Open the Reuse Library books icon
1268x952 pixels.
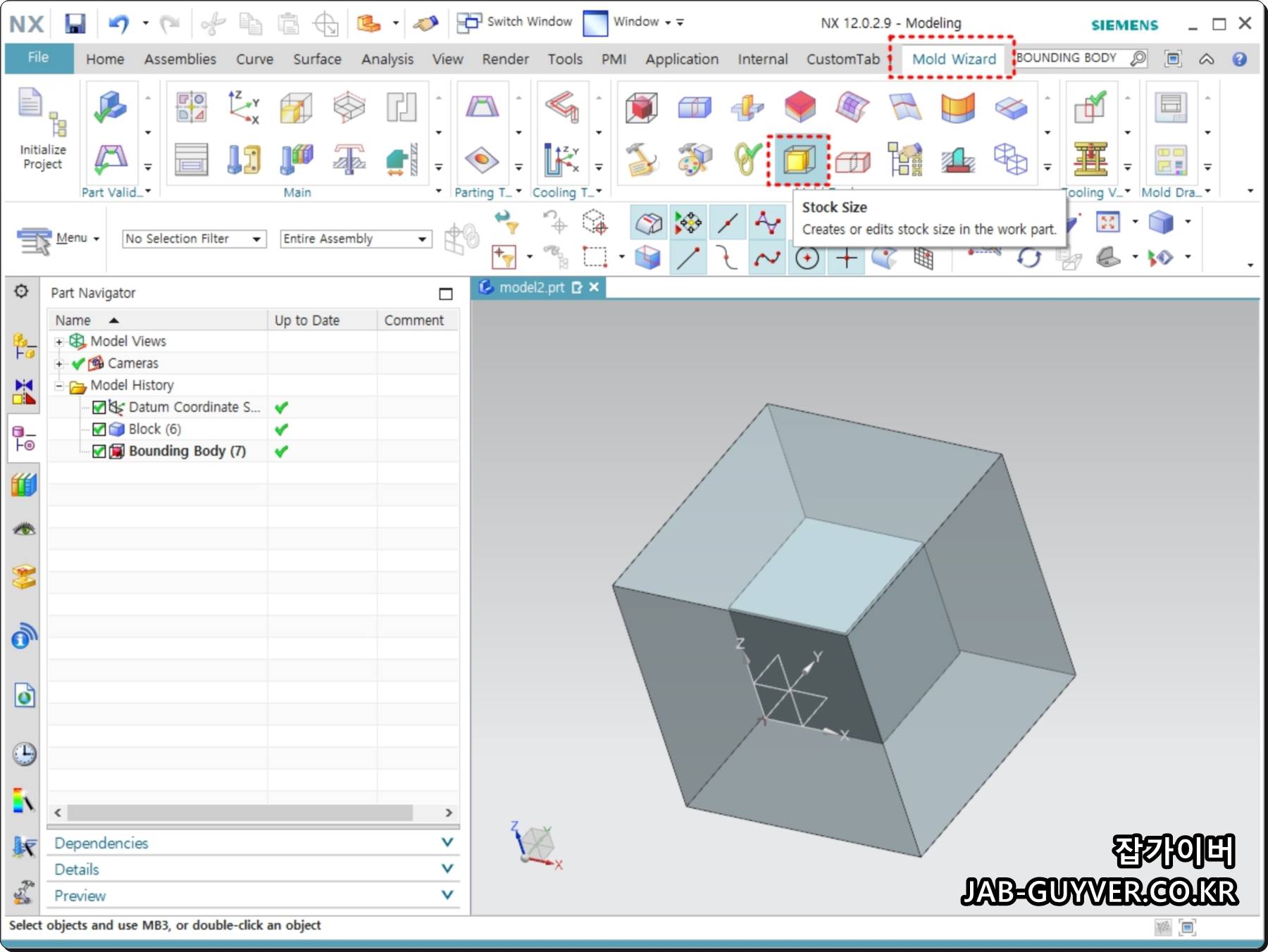[24, 484]
